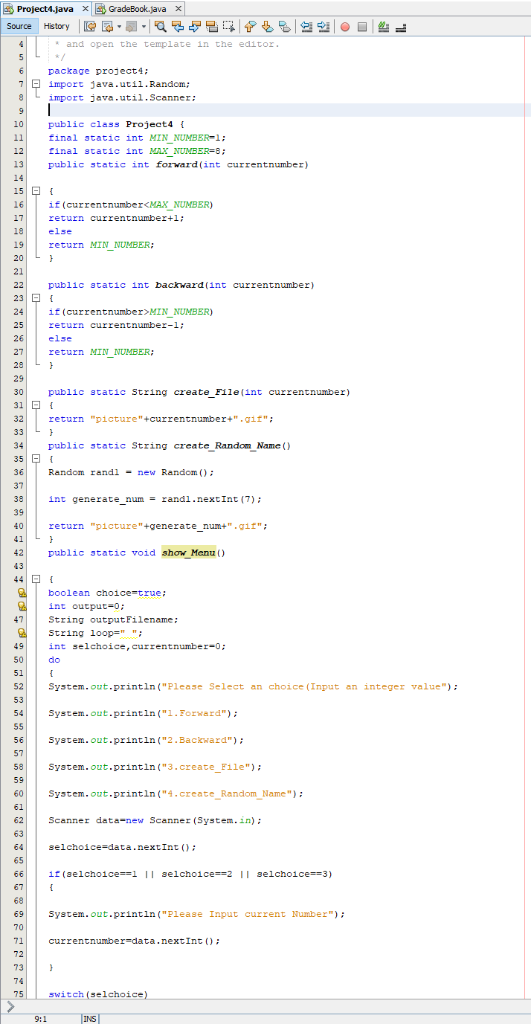Toggle Bookmark toolbar button
531x1024 pixels.
coord(283,26)
